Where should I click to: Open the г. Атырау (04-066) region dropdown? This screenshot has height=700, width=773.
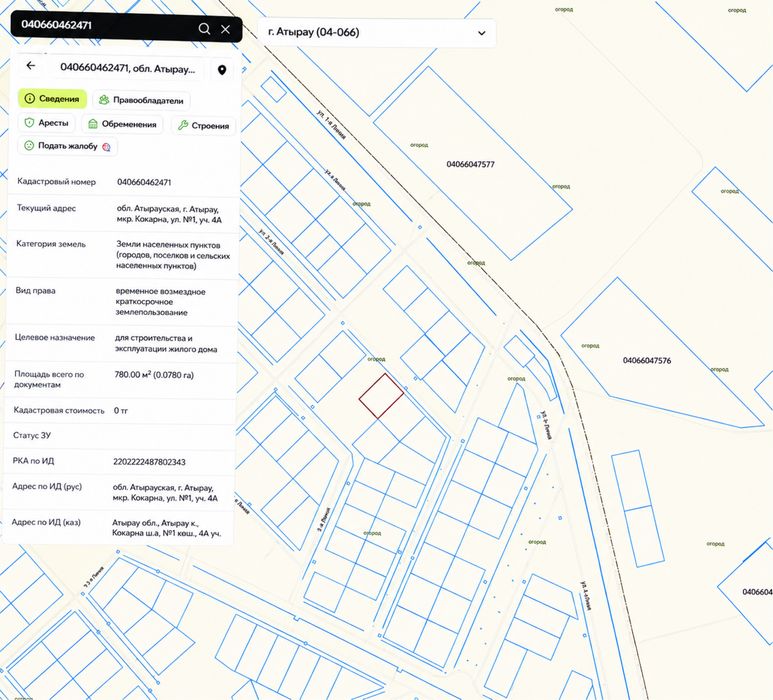(x=377, y=33)
